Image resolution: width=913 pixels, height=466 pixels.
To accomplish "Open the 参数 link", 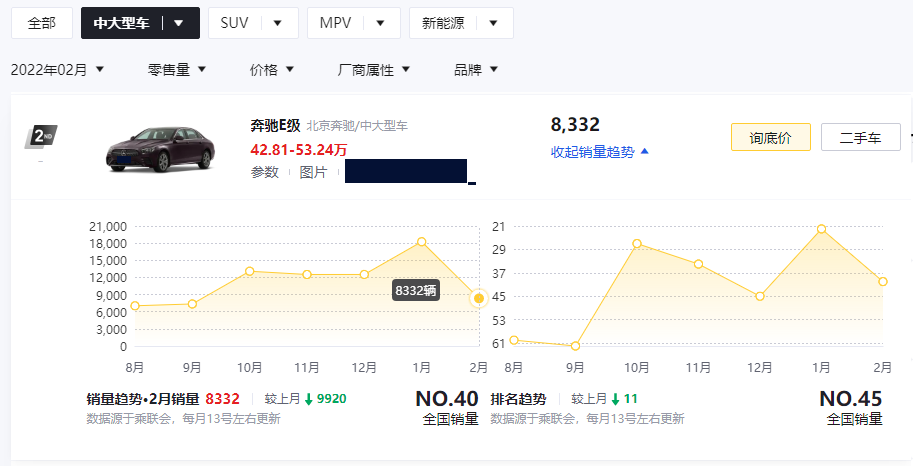I will coord(264,172).
